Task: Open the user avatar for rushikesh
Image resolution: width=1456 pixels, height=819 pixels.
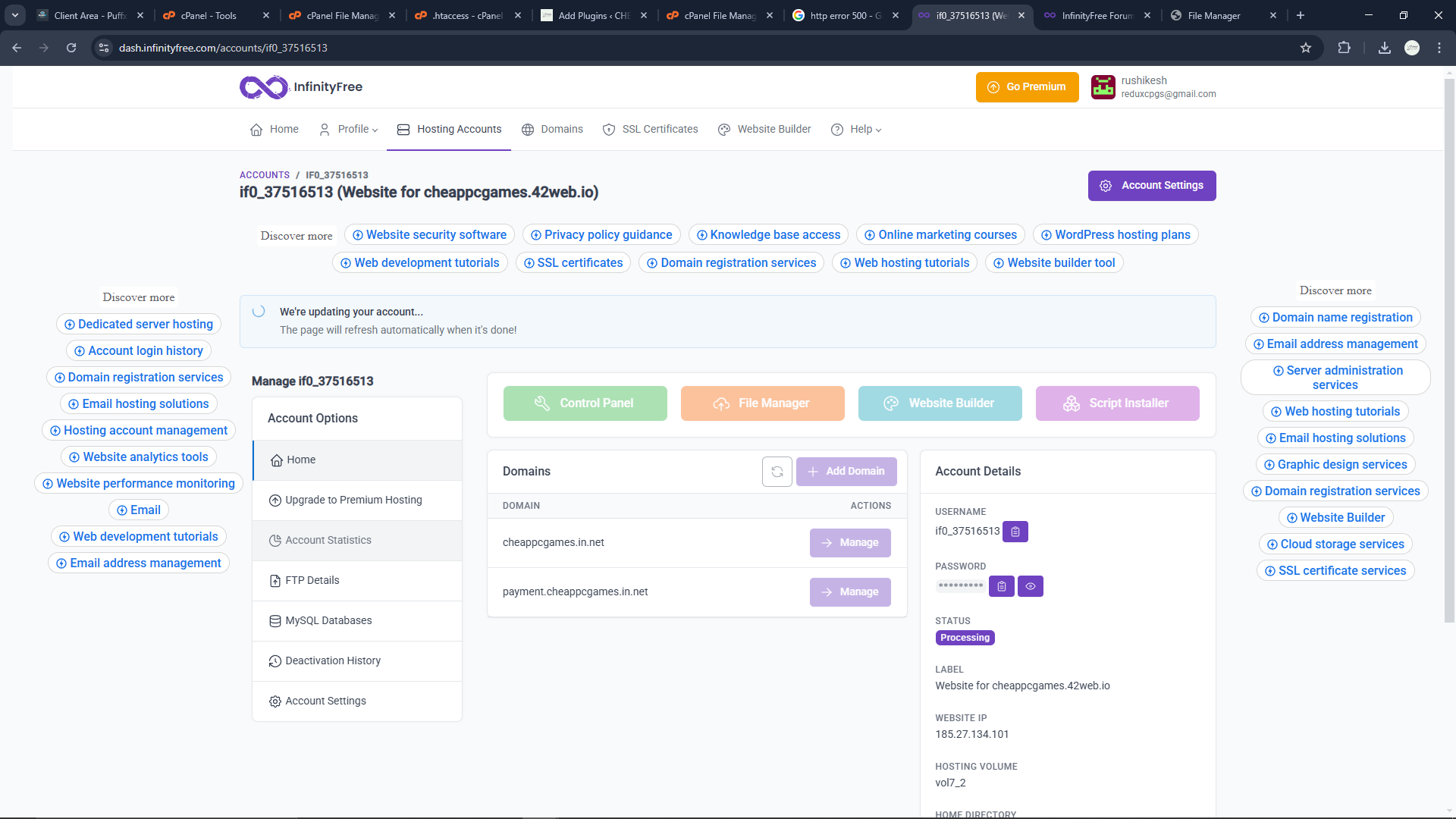Action: pyautogui.click(x=1103, y=87)
